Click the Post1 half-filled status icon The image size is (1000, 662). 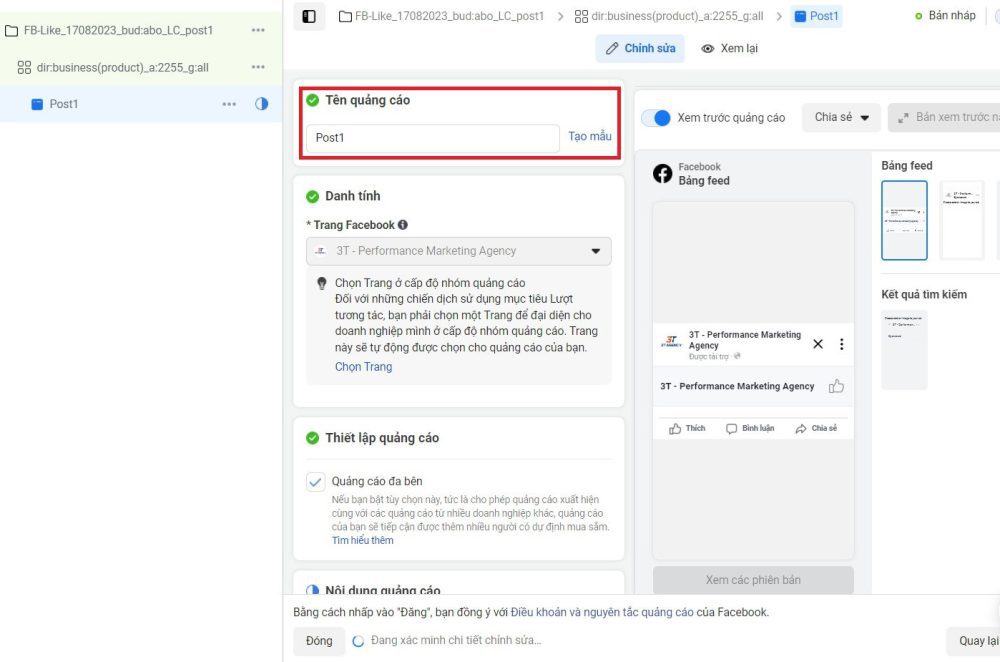coord(261,104)
